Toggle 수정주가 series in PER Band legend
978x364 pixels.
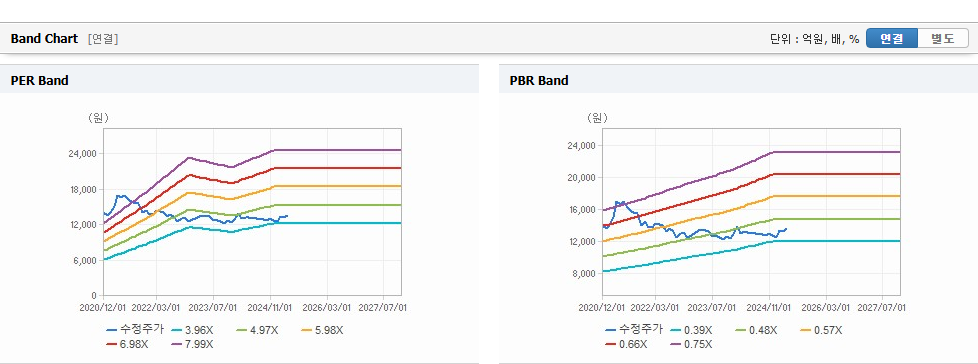[135, 330]
